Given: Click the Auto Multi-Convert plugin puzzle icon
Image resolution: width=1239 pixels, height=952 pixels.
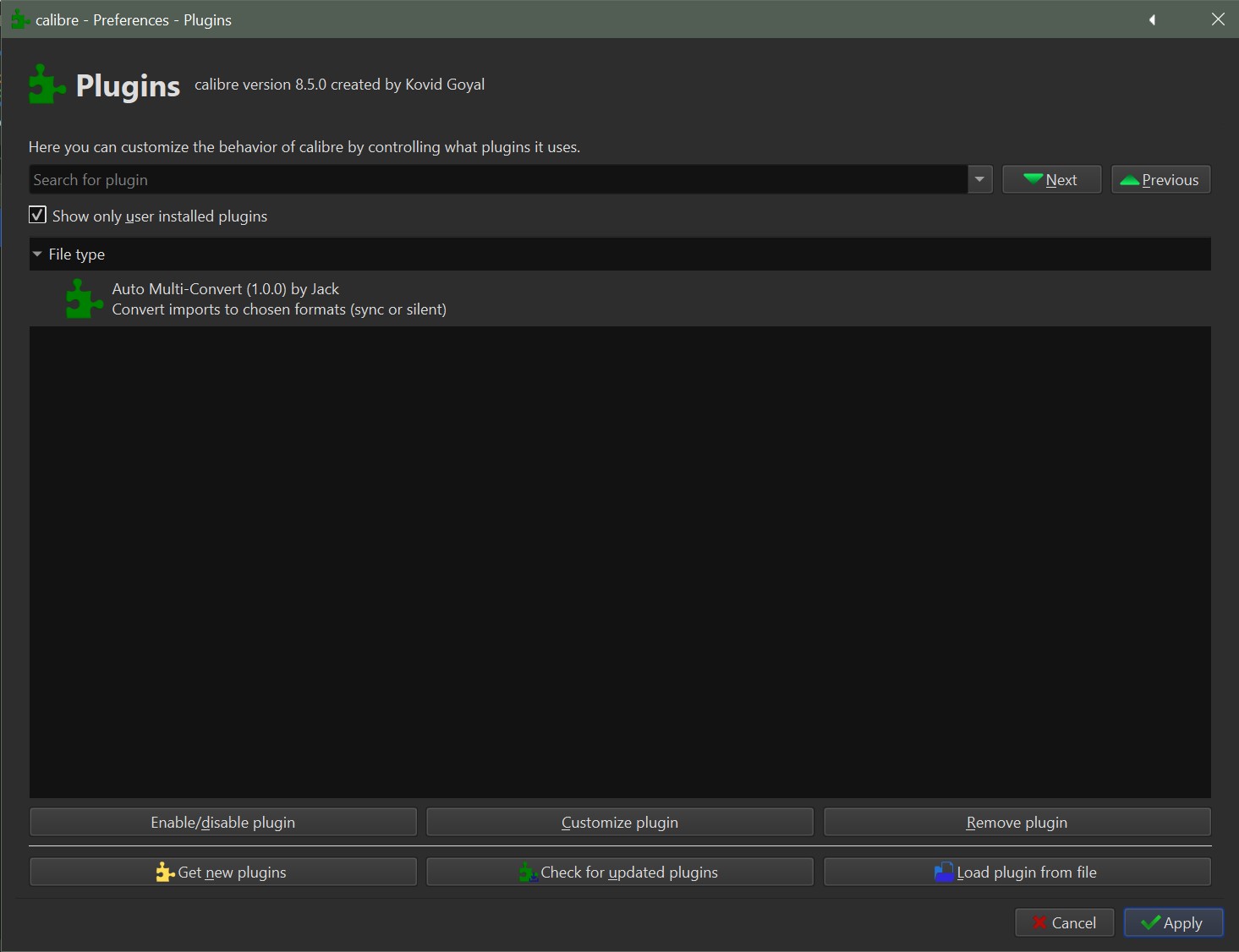Looking at the screenshot, I should (85, 299).
